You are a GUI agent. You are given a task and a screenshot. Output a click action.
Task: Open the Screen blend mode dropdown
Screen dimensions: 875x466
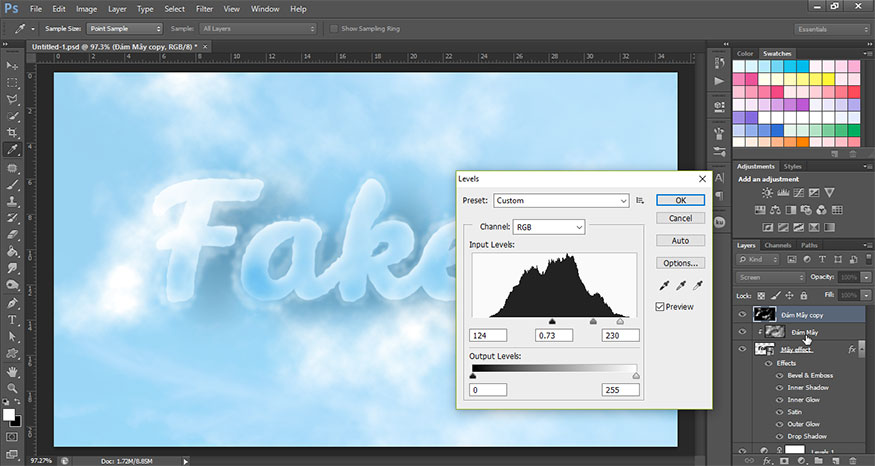[771, 277]
